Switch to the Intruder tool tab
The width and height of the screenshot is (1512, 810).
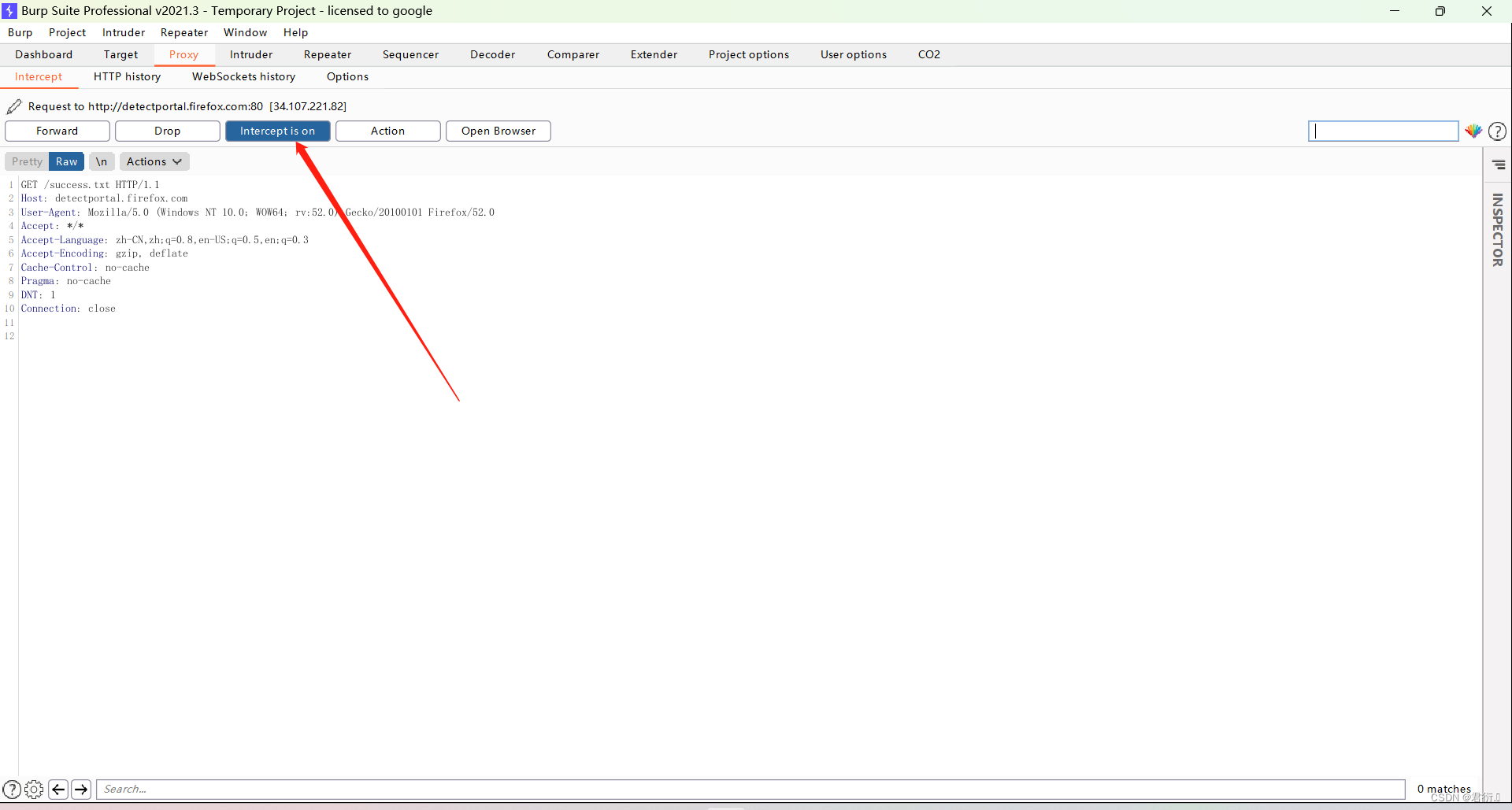tap(251, 54)
